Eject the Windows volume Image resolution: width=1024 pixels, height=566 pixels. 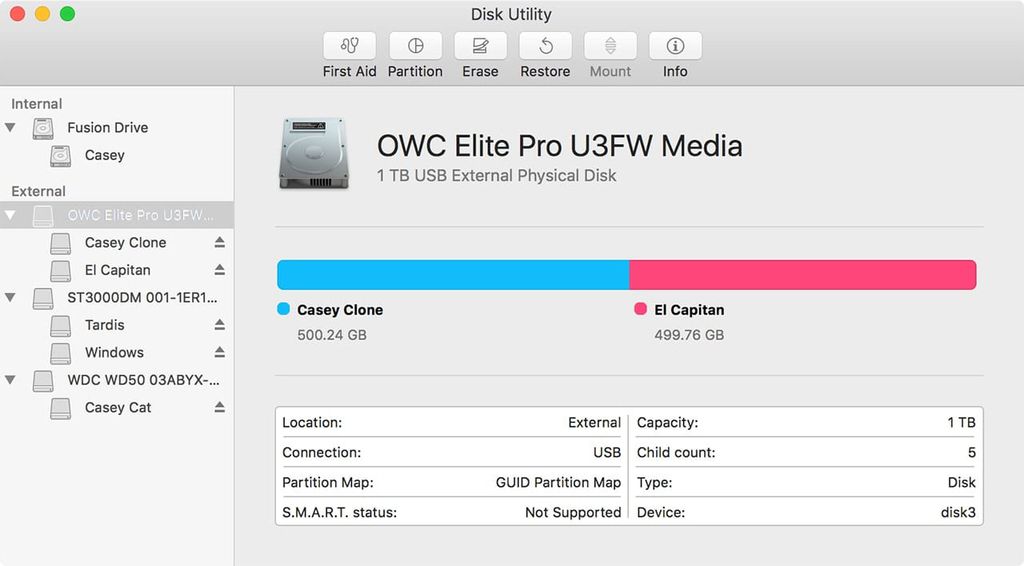click(219, 352)
